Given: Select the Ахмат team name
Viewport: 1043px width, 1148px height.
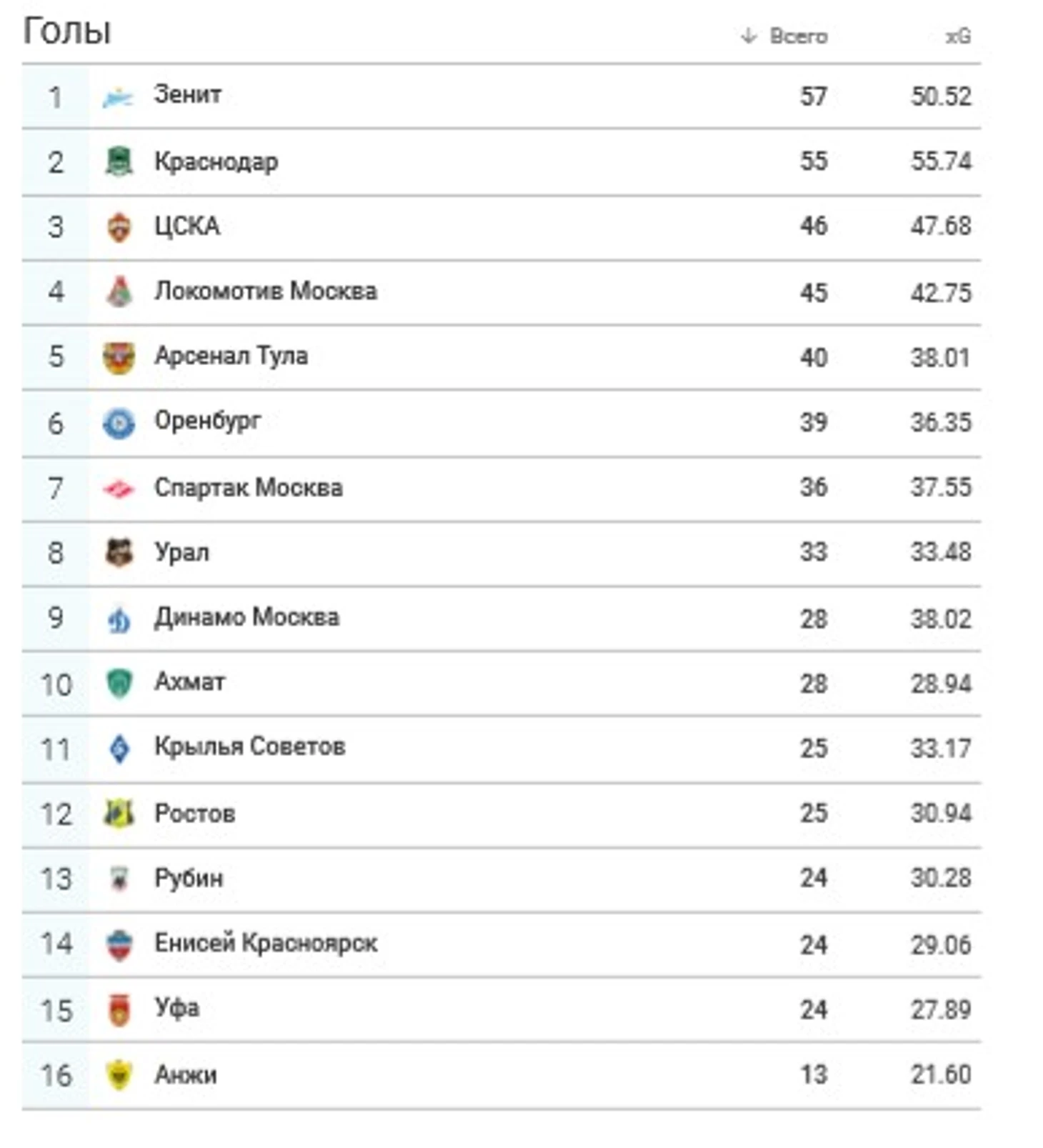Looking at the screenshot, I should coord(190,682).
